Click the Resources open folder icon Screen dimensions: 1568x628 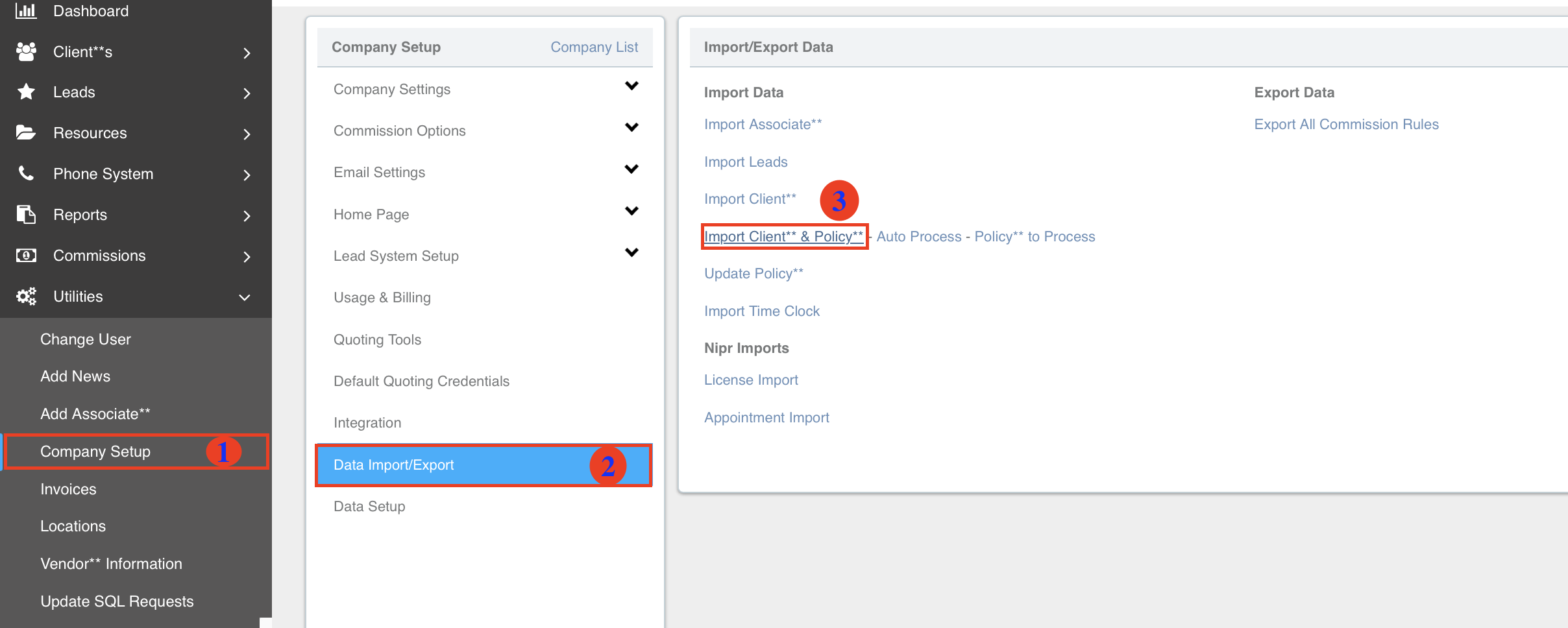coord(26,132)
